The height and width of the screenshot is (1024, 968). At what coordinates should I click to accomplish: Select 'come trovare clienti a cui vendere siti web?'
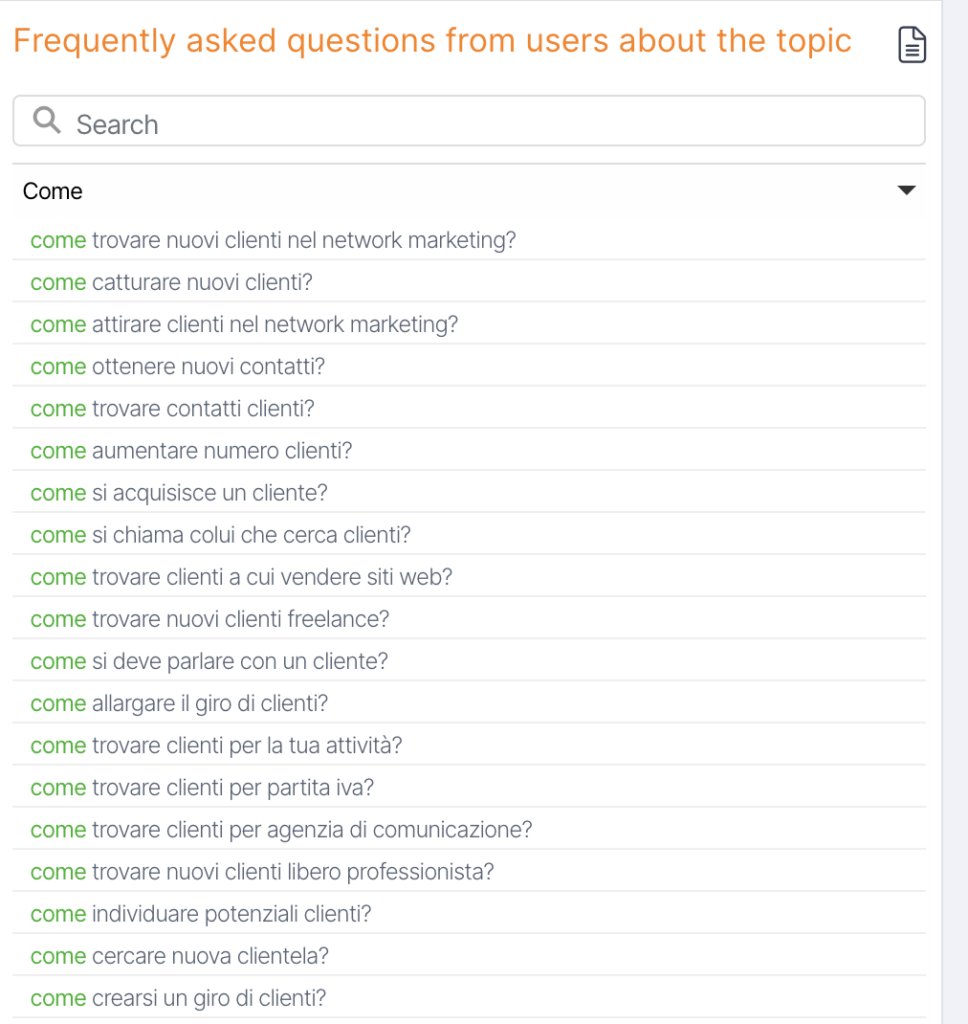point(241,577)
